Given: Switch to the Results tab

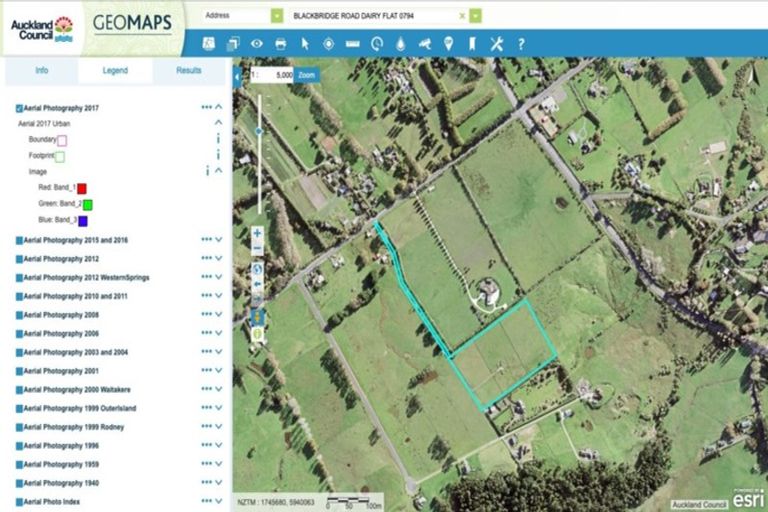Looking at the screenshot, I should 189,71.
